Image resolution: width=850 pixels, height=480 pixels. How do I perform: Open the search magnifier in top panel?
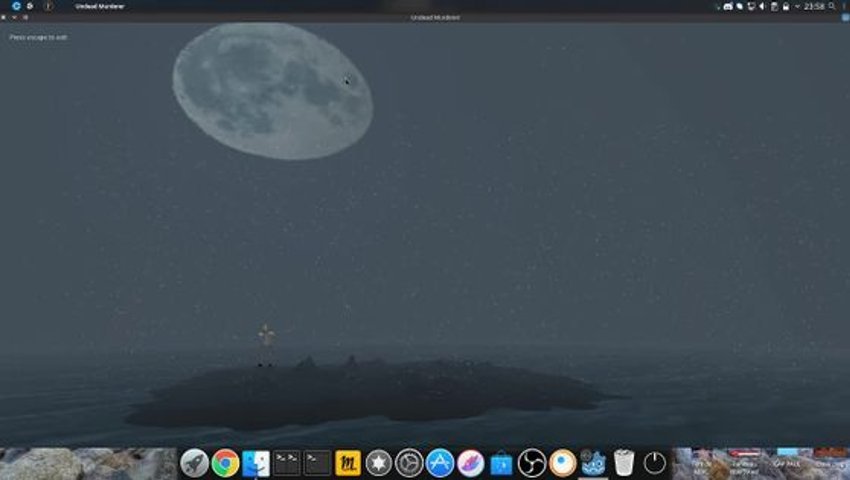point(832,7)
